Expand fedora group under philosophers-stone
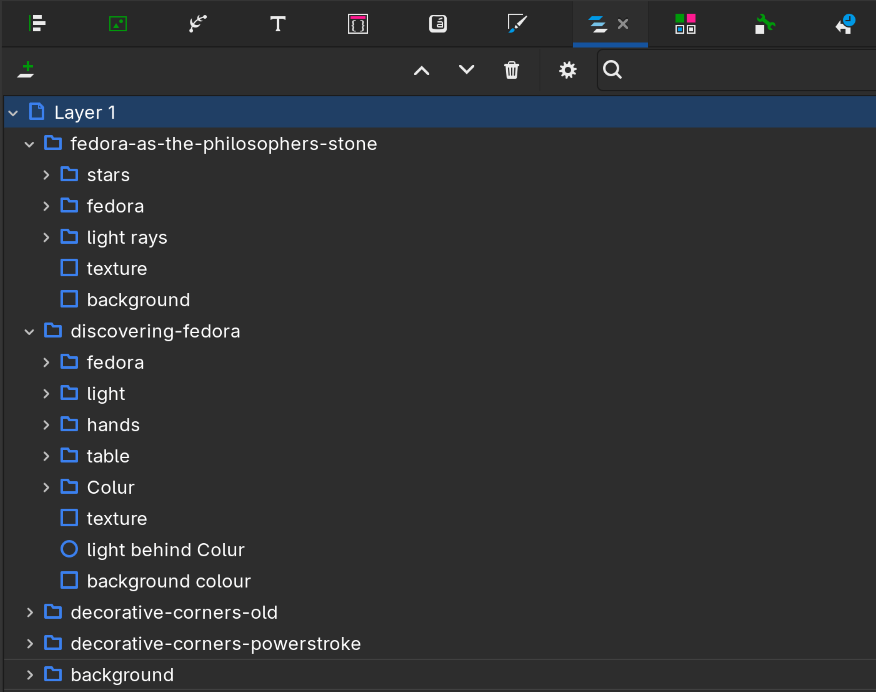 pos(46,207)
